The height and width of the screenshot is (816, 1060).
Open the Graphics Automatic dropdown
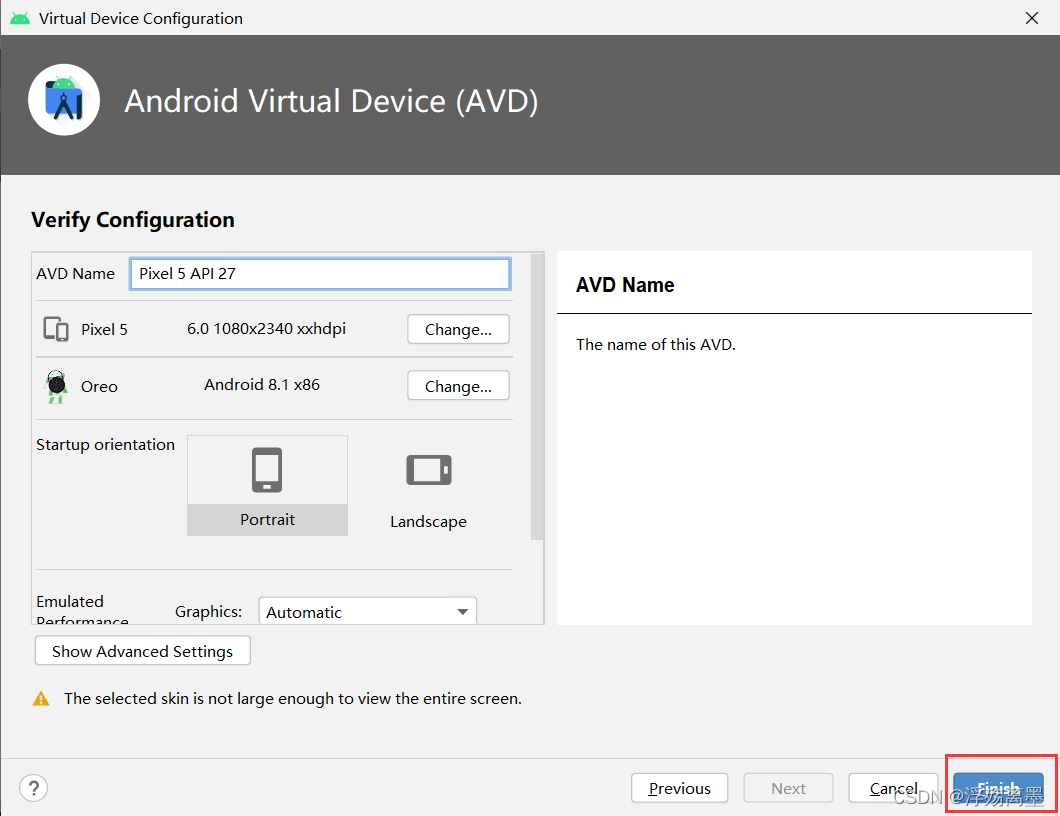368,611
